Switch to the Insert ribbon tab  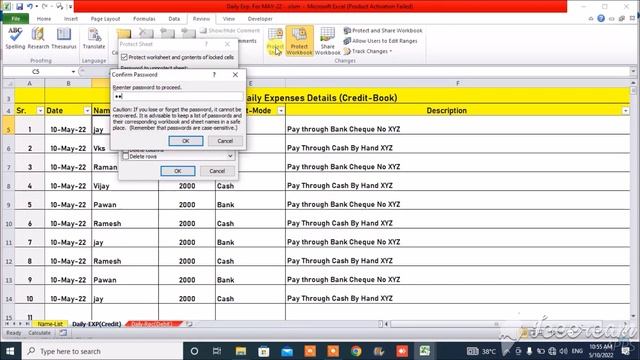click(71, 19)
